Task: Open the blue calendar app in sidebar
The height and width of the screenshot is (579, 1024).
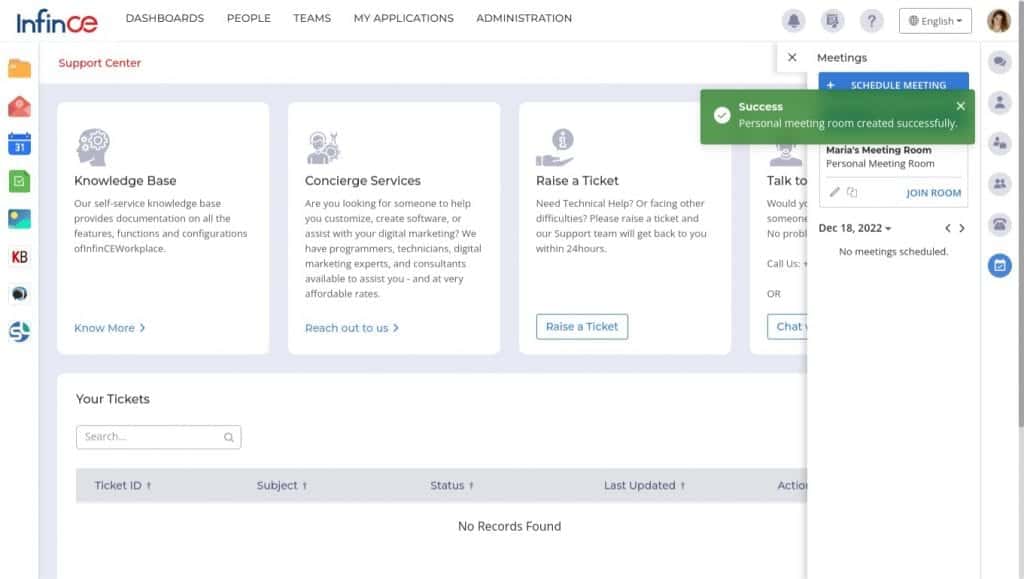Action: coord(20,144)
